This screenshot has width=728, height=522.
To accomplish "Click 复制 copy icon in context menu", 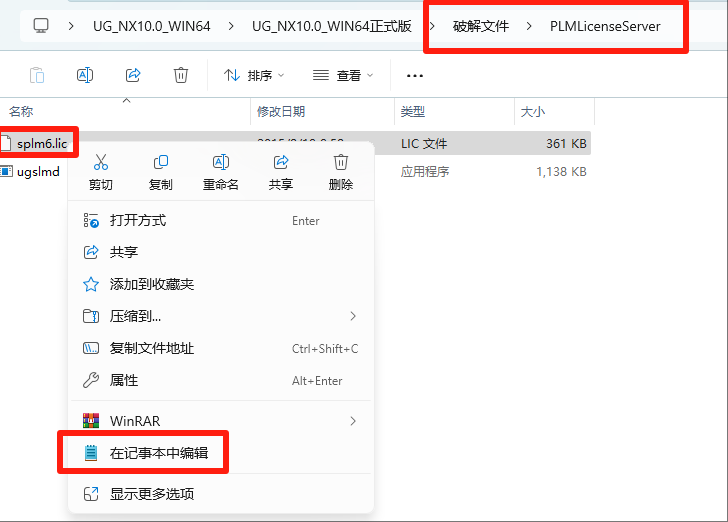I will (161, 172).
